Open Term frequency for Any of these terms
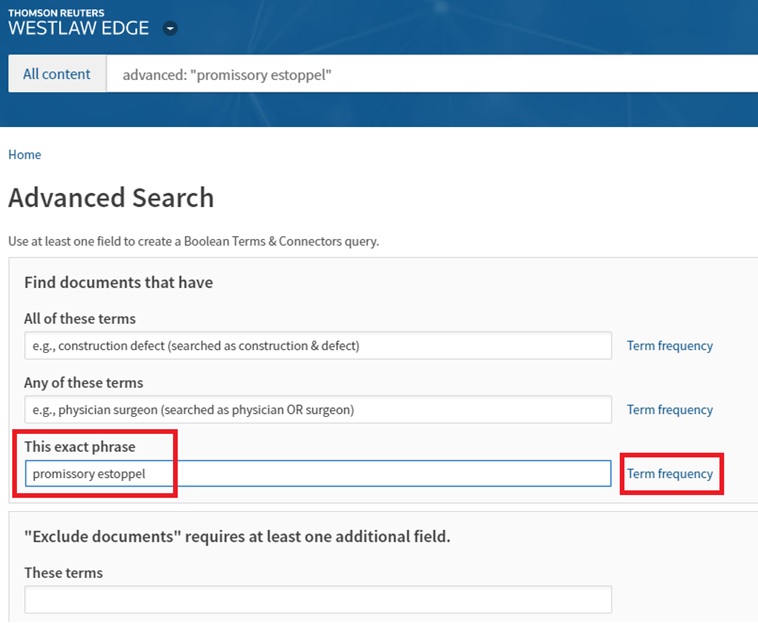Screen dimensions: 758x623 coord(669,410)
